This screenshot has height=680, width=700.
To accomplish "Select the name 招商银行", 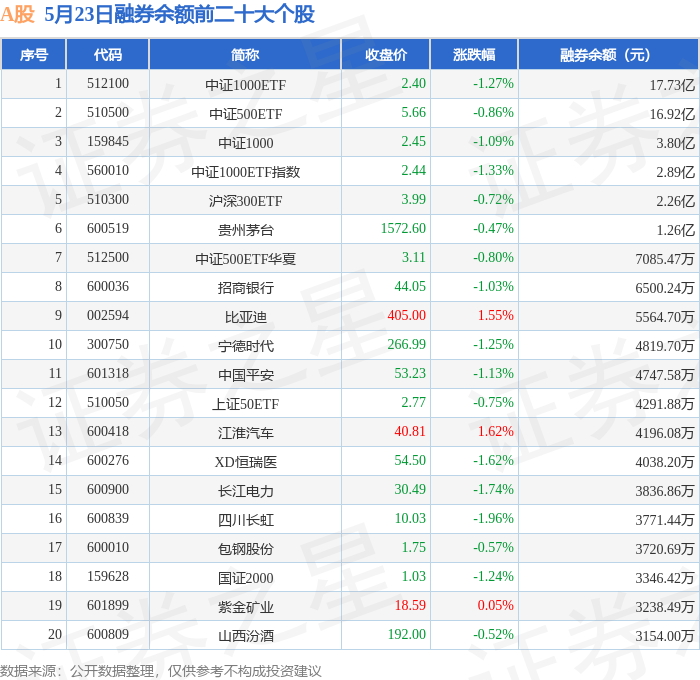I will pos(246,288).
